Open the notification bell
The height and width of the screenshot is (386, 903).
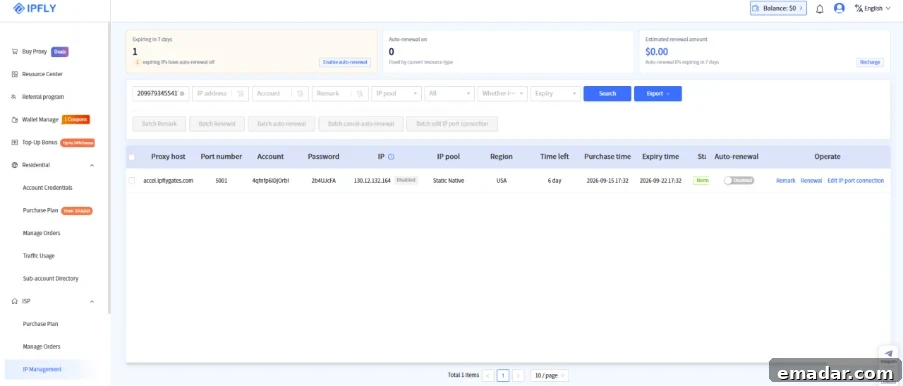pyautogui.click(x=819, y=9)
